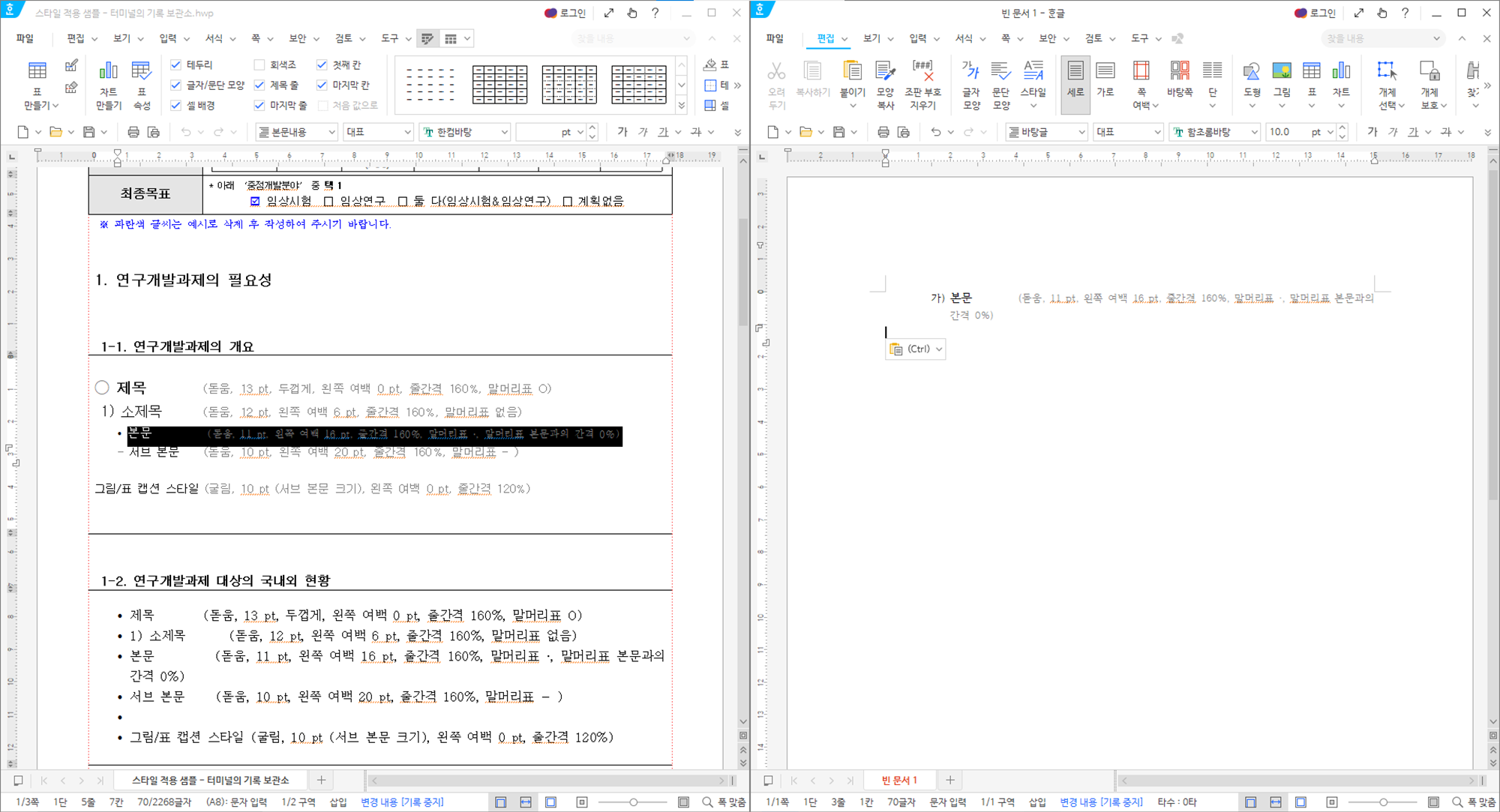The image size is (1500, 812).
Task: Uncheck the 첫째 칸 checkbox
Action: 322,64
